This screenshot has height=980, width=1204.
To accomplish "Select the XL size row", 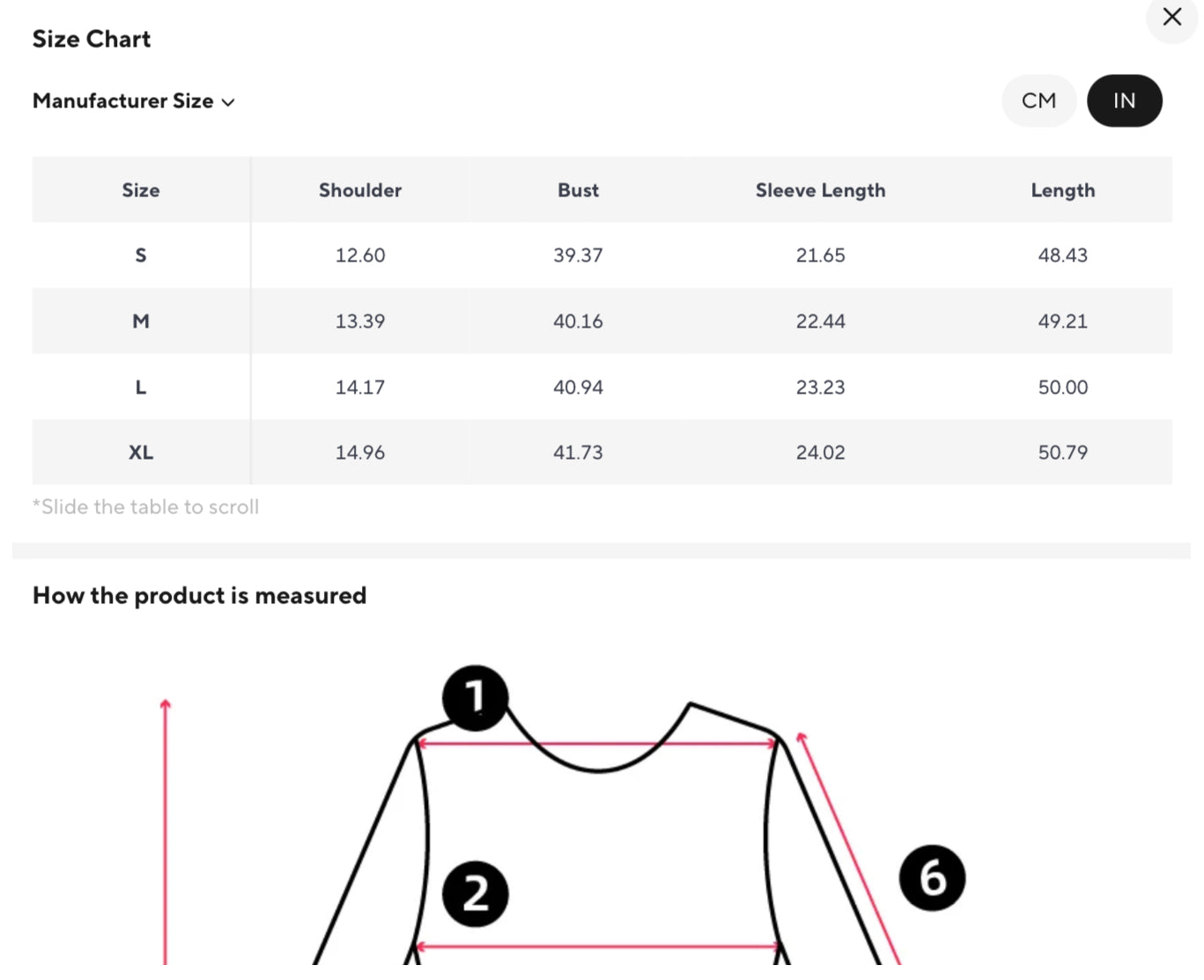I will (141, 453).
